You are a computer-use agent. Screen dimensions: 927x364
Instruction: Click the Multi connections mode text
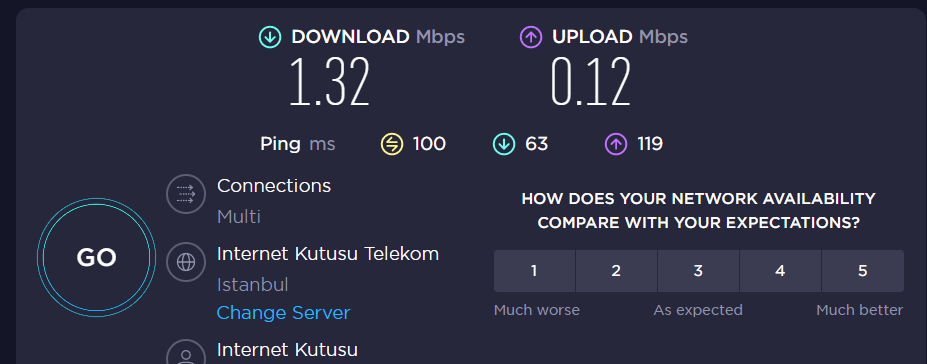239,217
